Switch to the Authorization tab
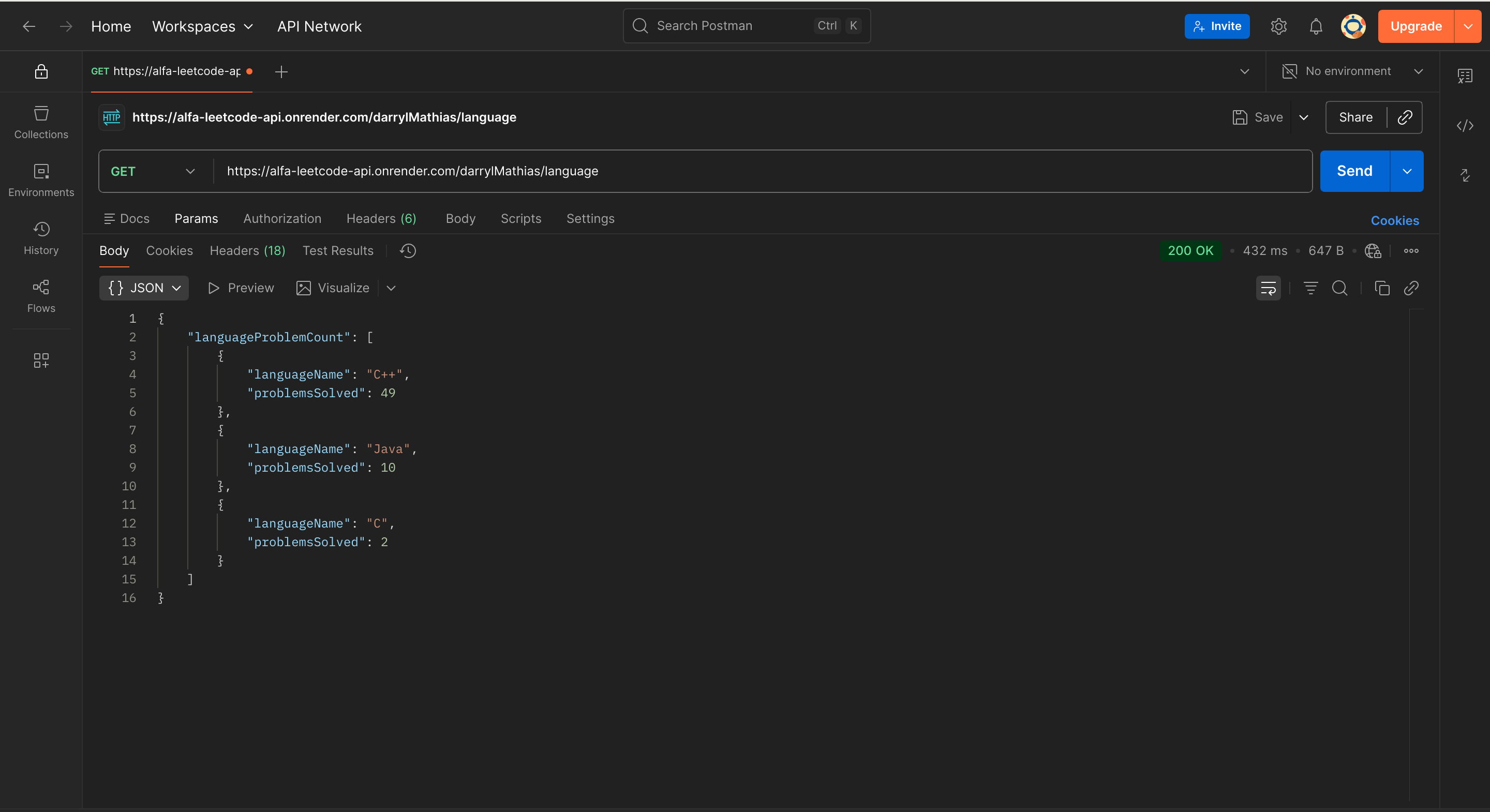Viewport: 1490px width, 812px height. 281,219
